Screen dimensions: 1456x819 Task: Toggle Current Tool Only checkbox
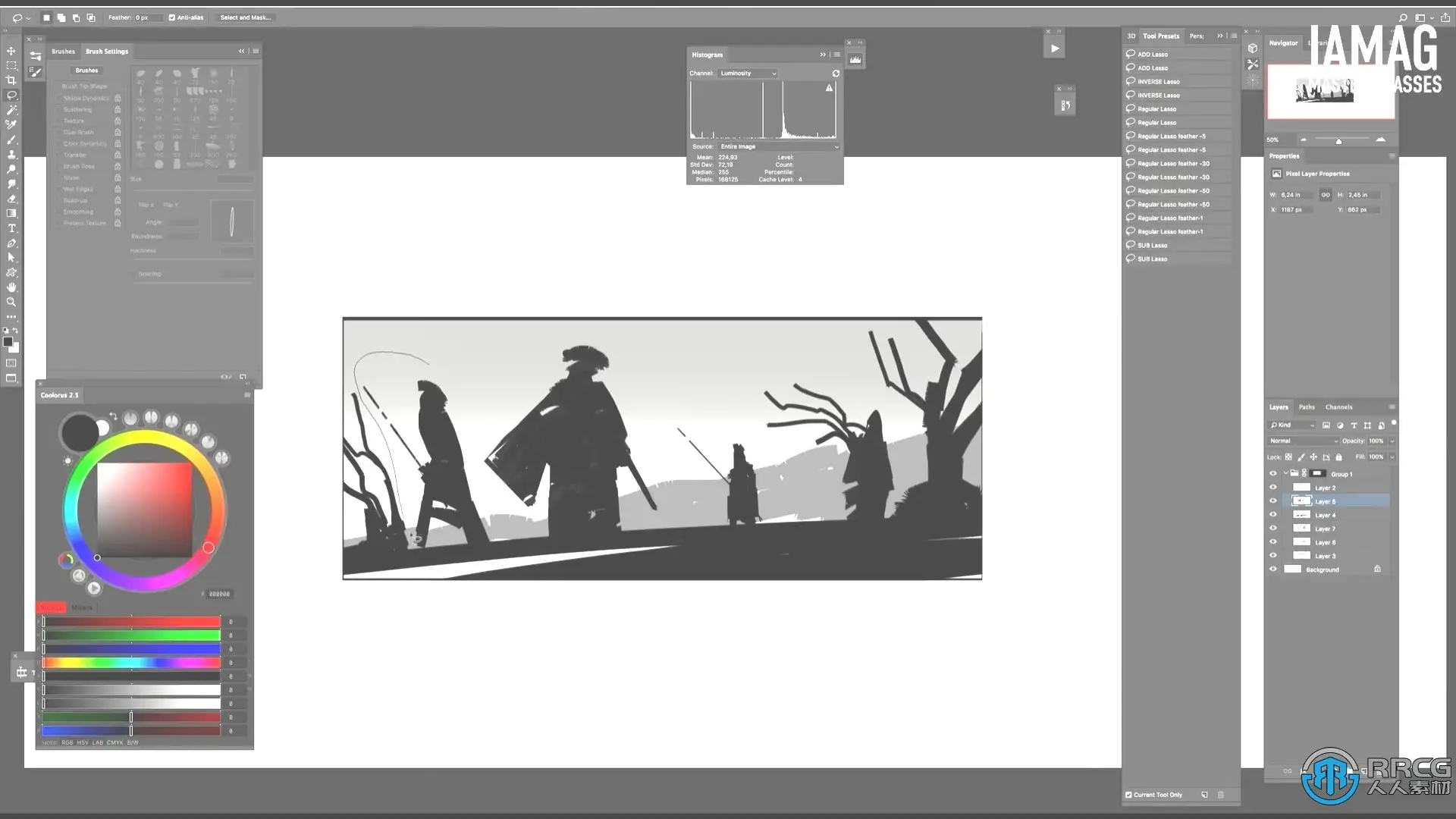pos(1128,795)
